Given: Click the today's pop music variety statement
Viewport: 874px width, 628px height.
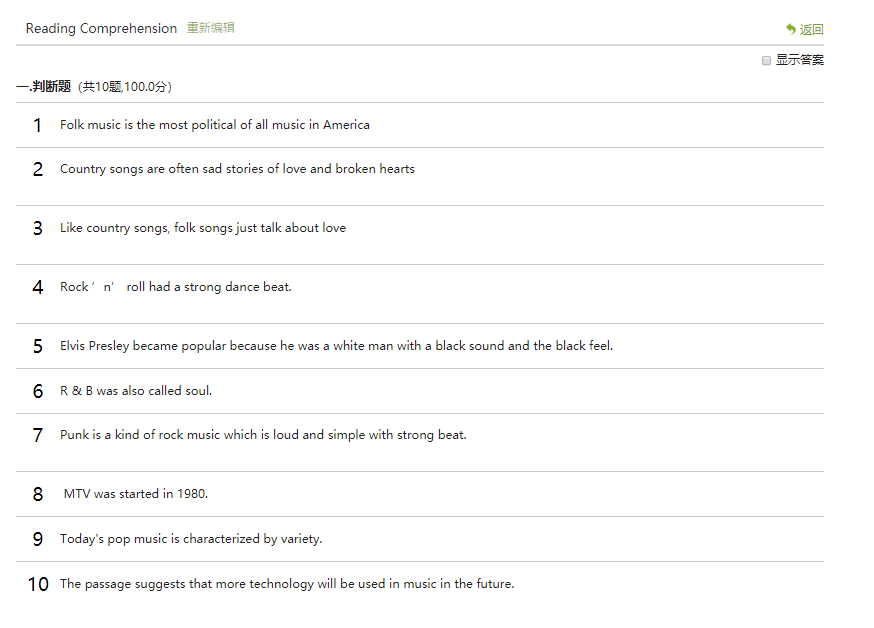Looking at the screenshot, I should pos(191,539).
